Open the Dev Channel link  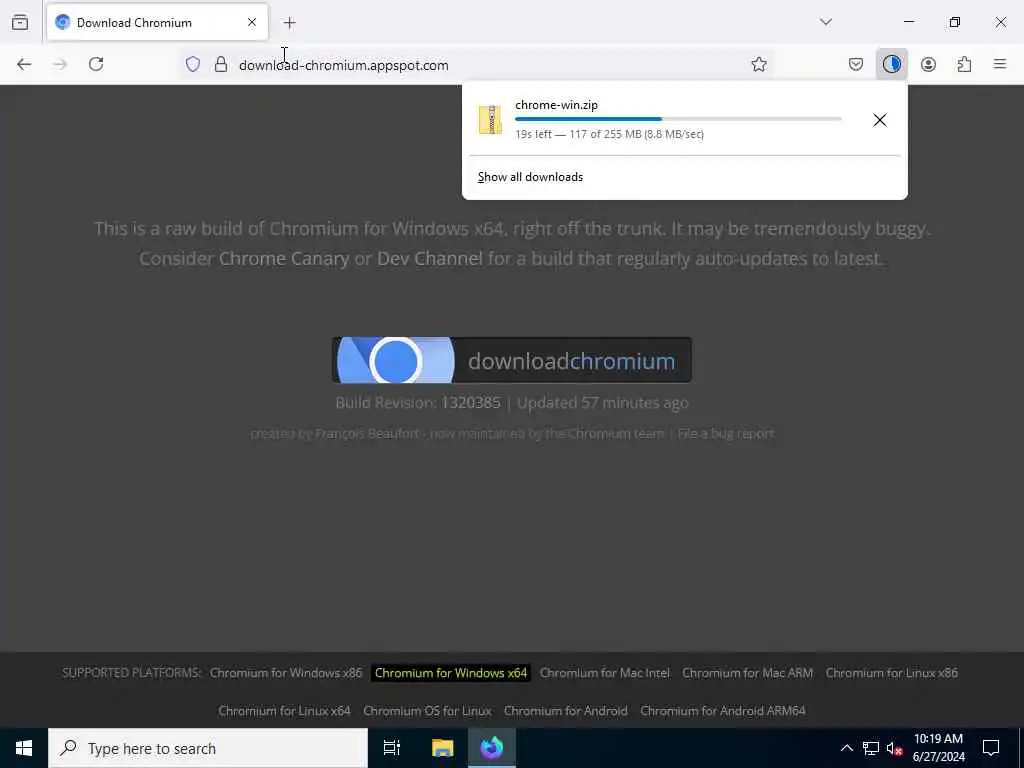430,259
